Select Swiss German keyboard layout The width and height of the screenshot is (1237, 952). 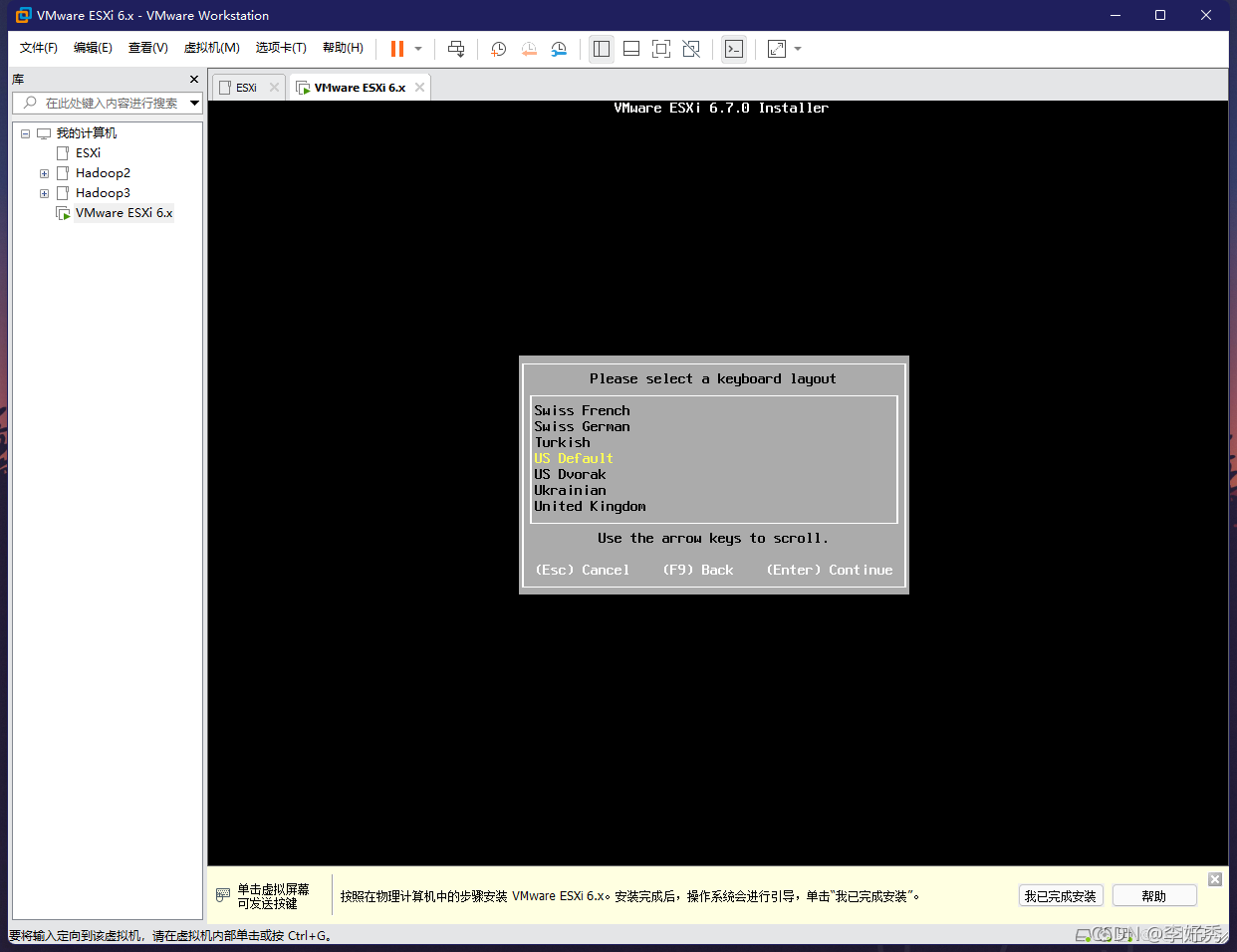coord(582,426)
